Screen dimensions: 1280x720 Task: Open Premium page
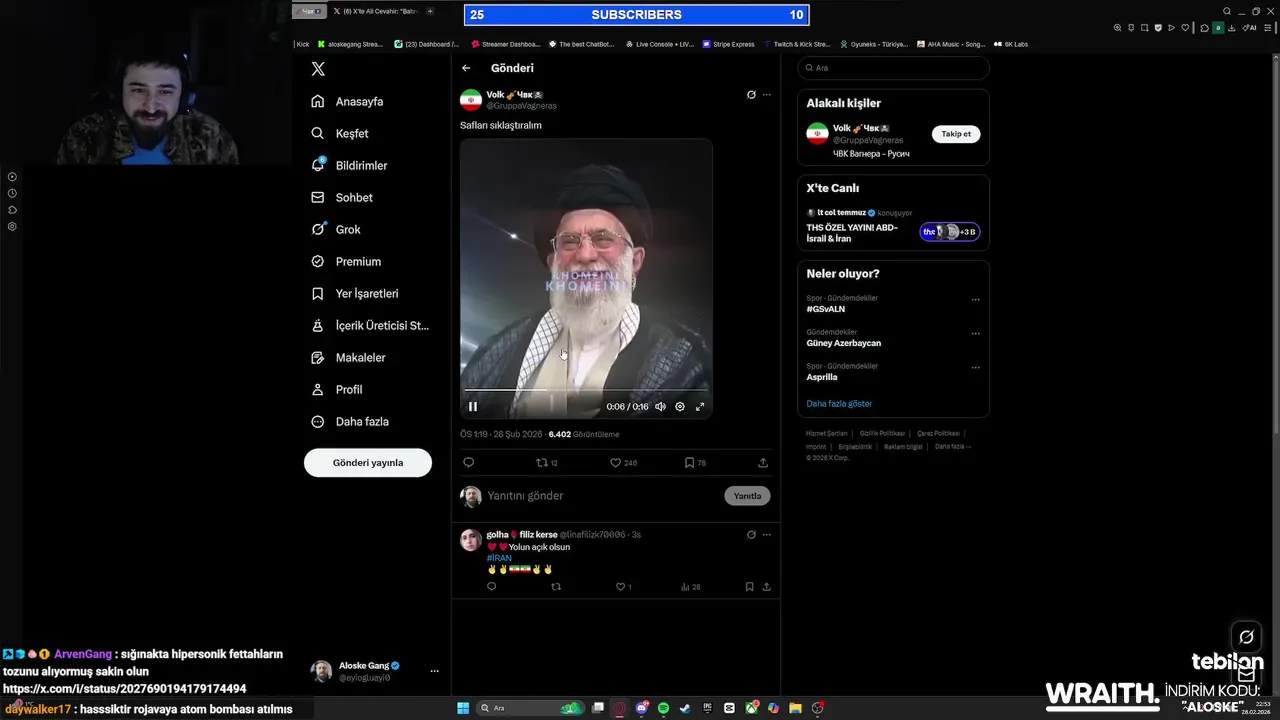click(x=346, y=261)
